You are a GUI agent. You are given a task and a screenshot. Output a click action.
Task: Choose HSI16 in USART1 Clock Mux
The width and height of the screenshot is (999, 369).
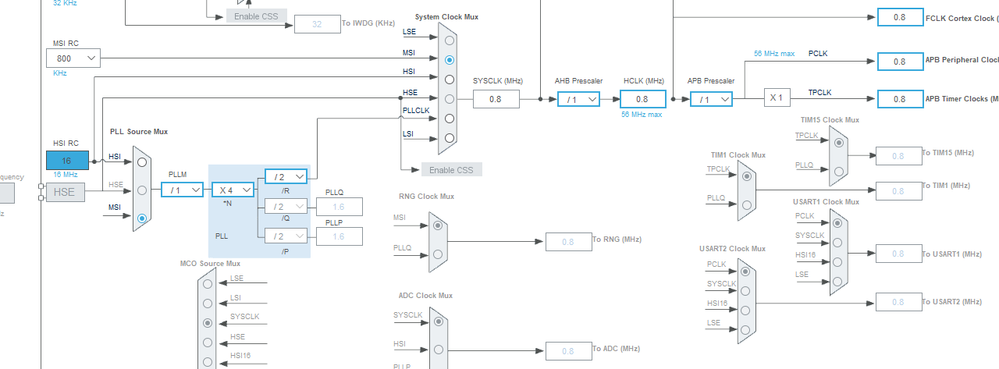(x=838, y=261)
